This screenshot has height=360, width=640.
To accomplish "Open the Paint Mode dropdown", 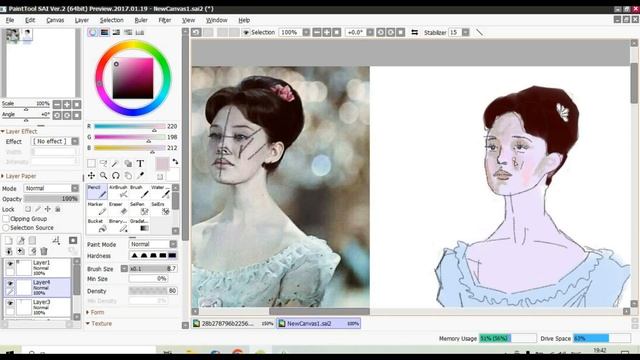I will (153, 244).
